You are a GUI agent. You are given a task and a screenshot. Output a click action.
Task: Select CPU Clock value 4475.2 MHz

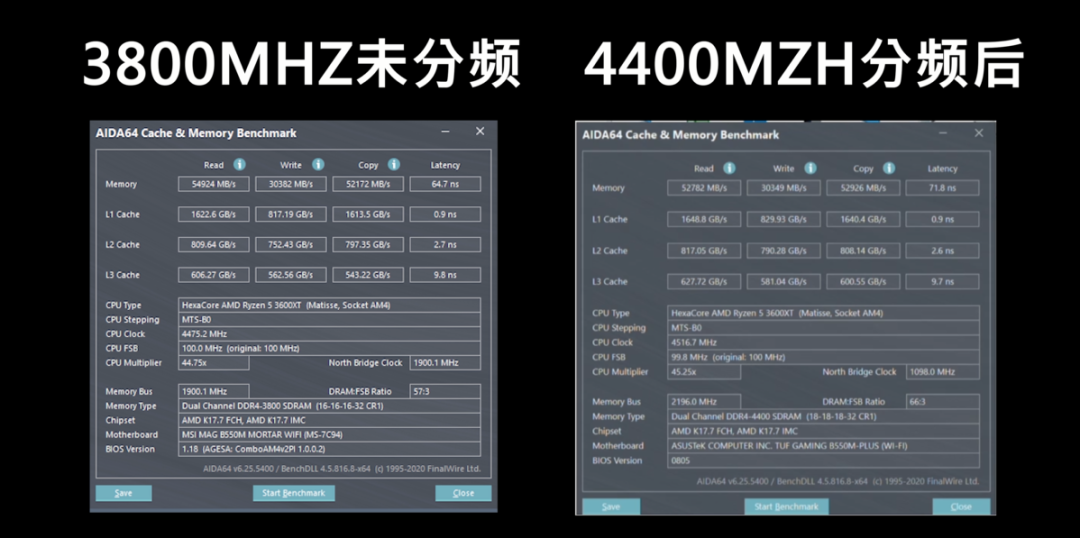[x=329, y=334]
